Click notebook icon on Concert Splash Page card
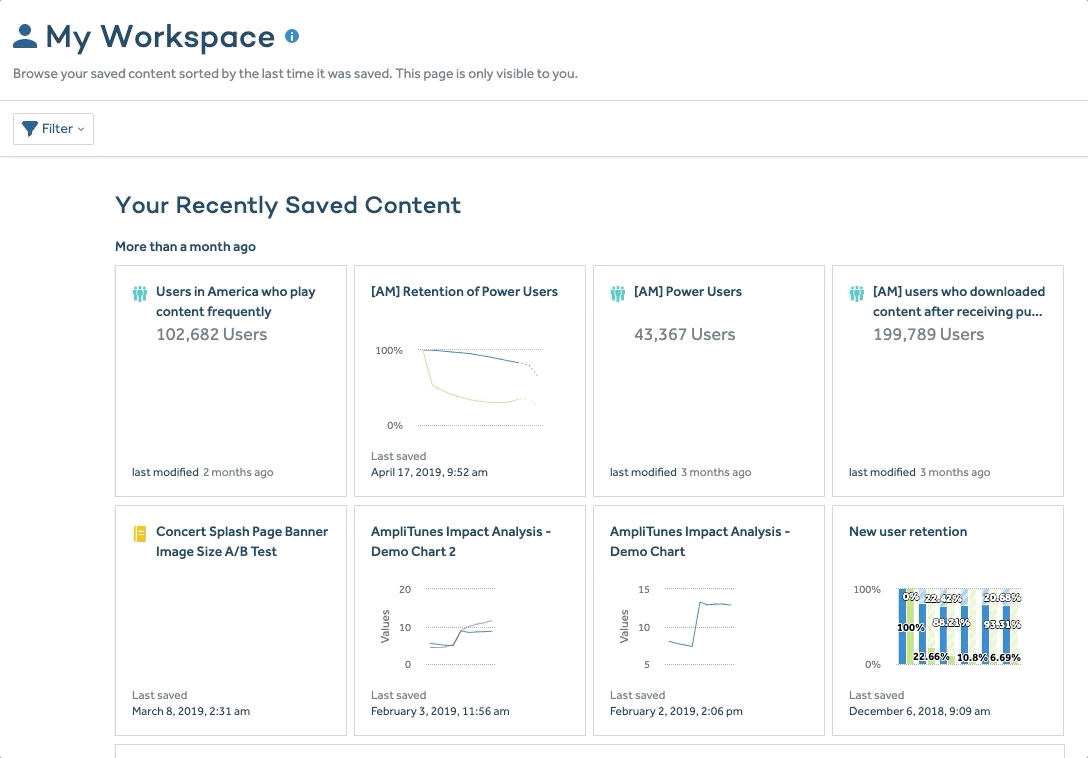 point(140,534)
